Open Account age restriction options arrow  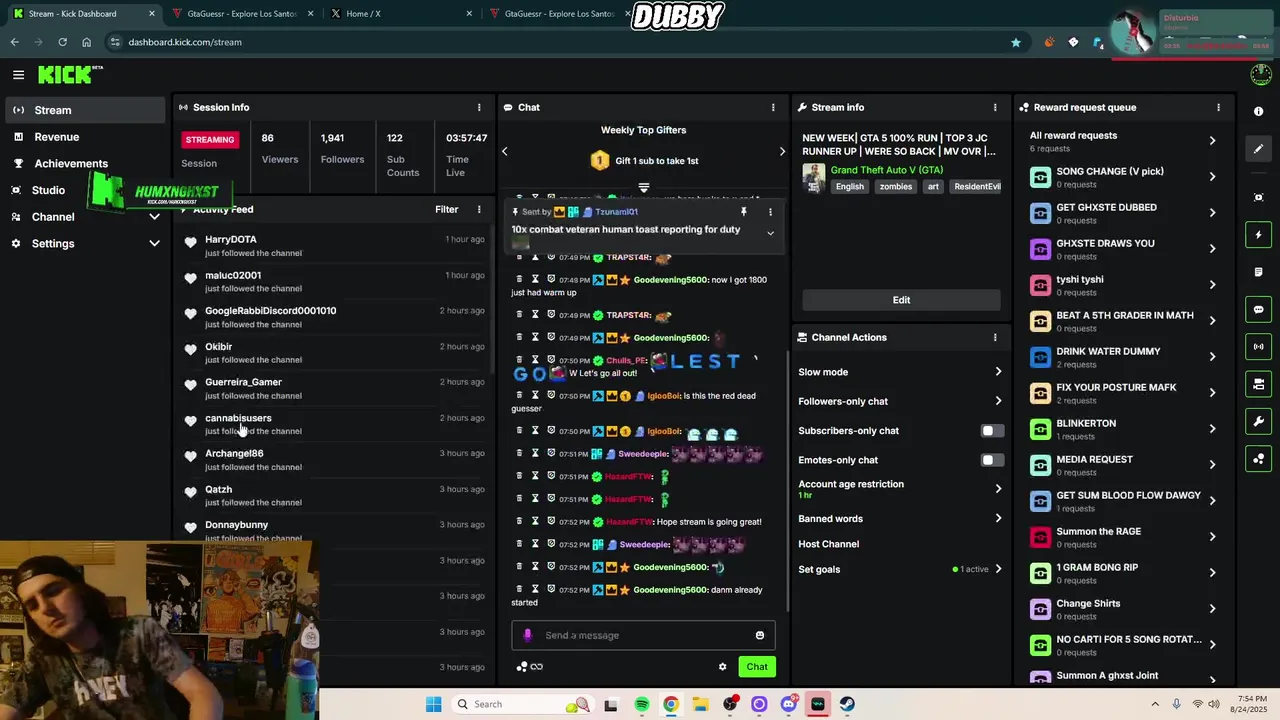point(998,489)
